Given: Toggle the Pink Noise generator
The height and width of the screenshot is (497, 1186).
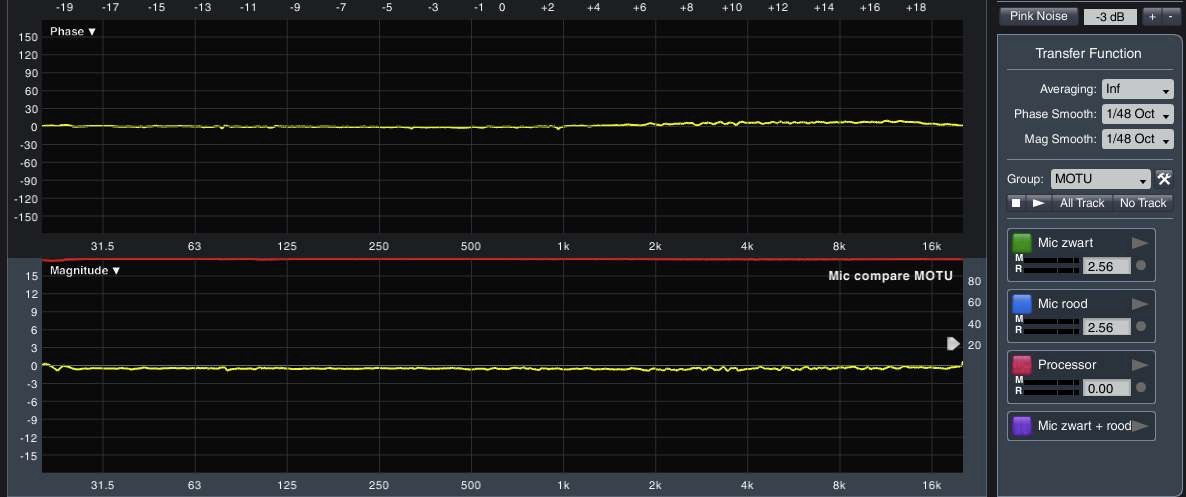Looking at the screenshot, I should [x=1039, y=16].
